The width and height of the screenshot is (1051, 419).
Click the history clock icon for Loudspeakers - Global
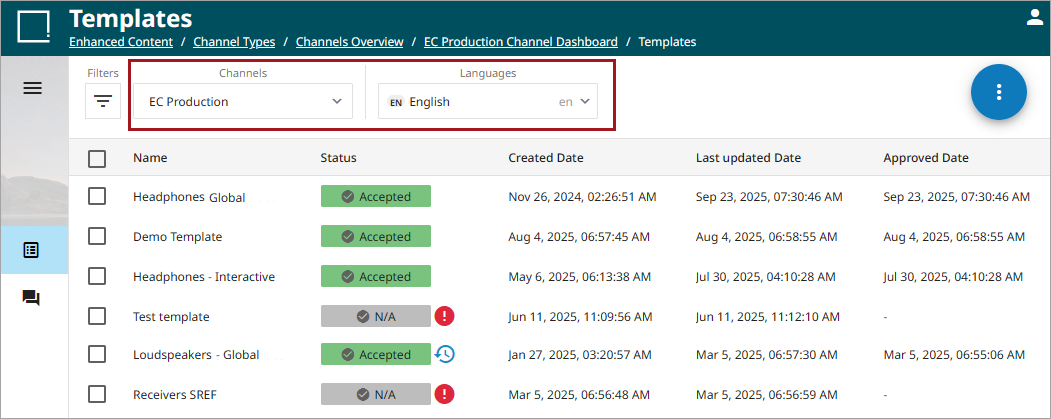click(445, 354)
